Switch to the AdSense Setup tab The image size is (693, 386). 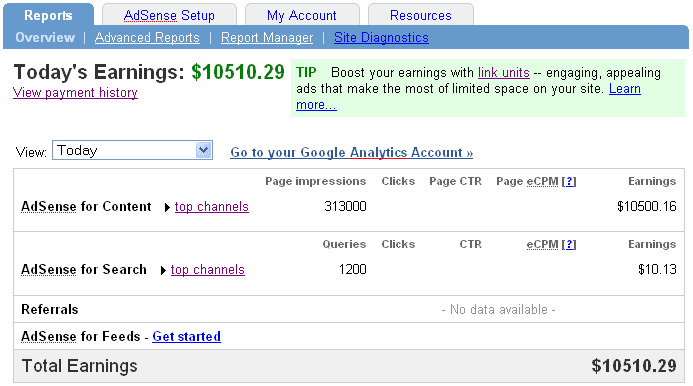coord(169,15)
